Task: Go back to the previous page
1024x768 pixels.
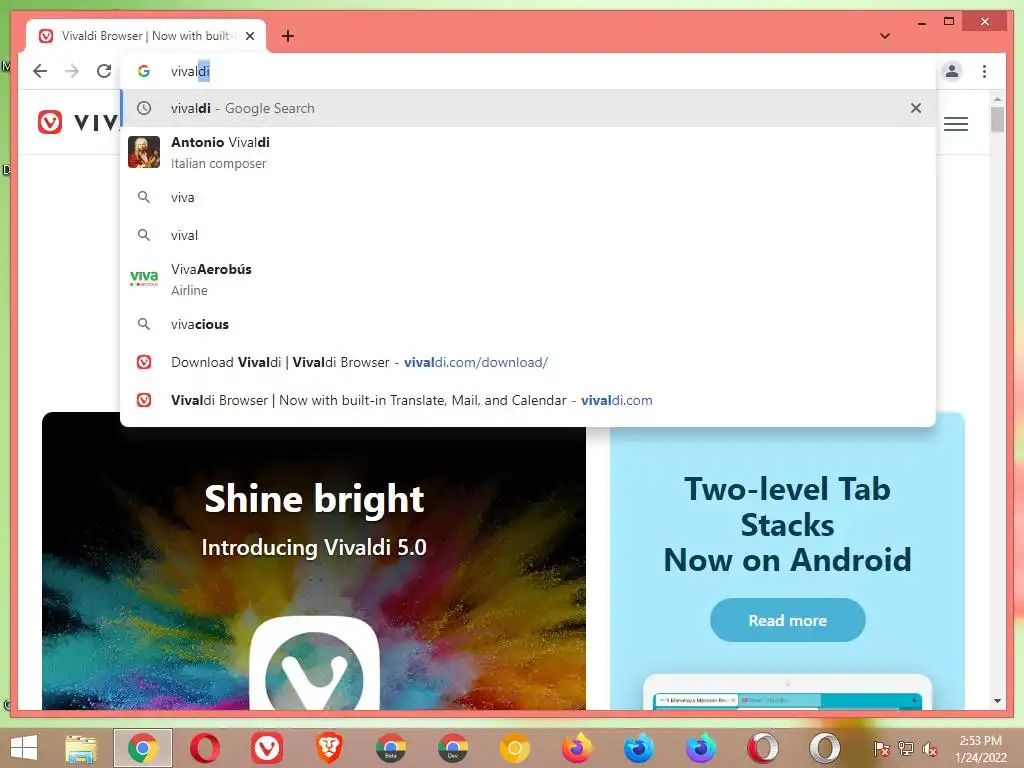Action: (x=40, y=71)
